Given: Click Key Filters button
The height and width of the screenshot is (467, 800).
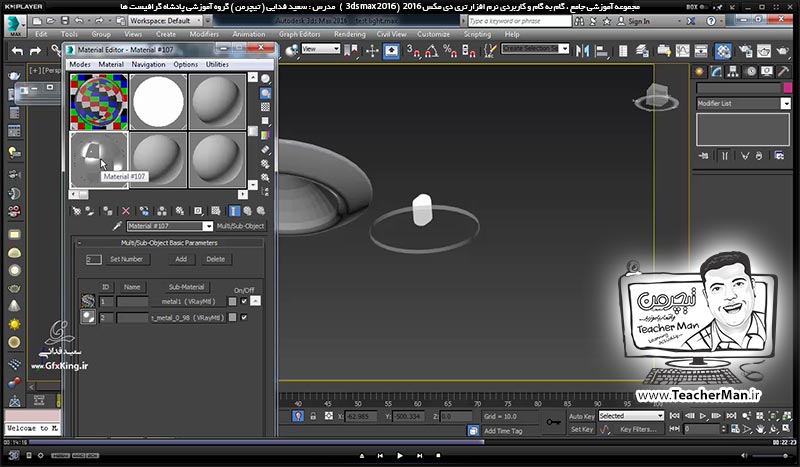Looking at the screenshot, I should pyautogui.click(x=638, y=429).
